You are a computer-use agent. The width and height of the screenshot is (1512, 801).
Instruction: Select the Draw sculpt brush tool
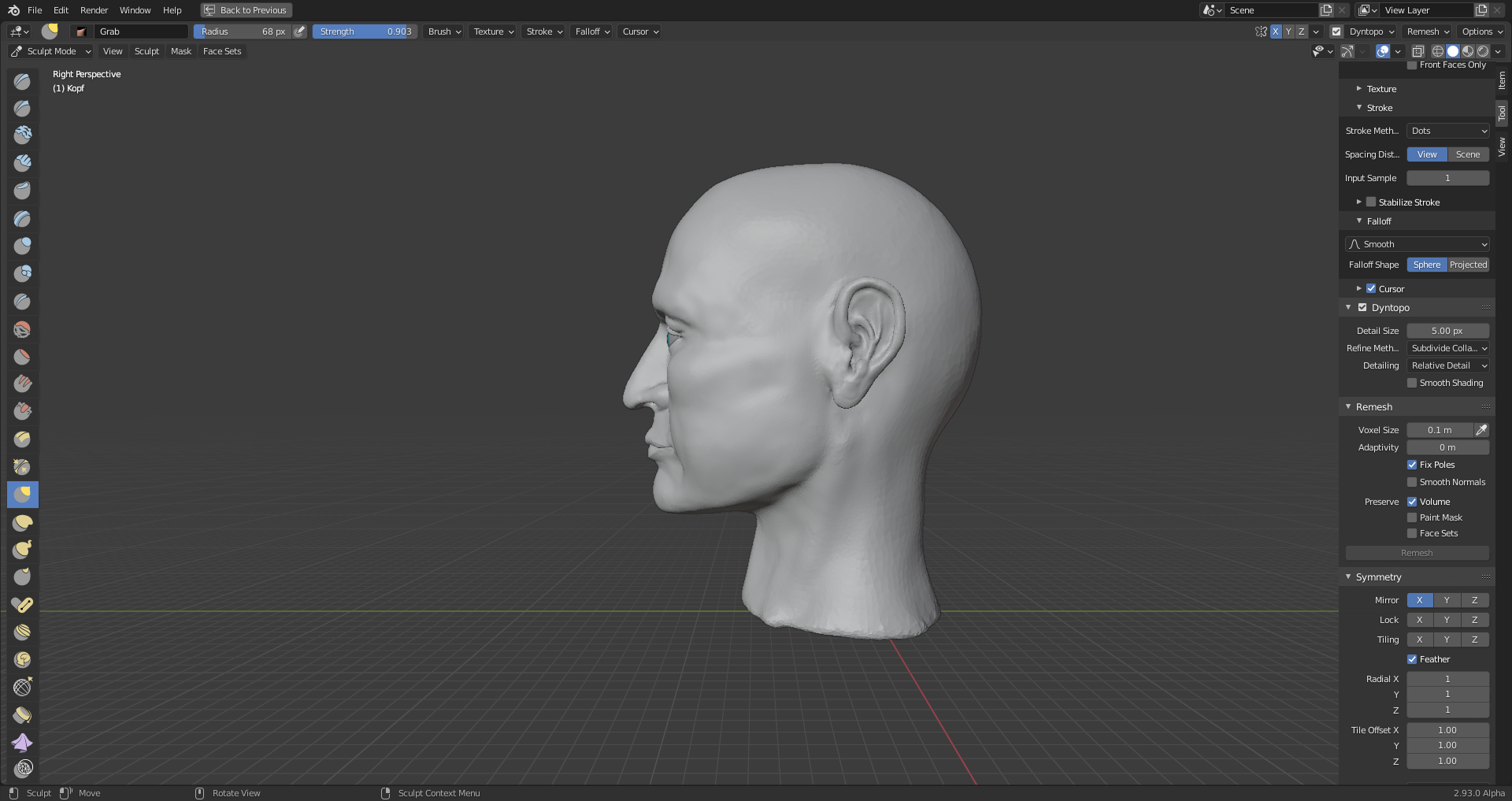click(22, 81)
